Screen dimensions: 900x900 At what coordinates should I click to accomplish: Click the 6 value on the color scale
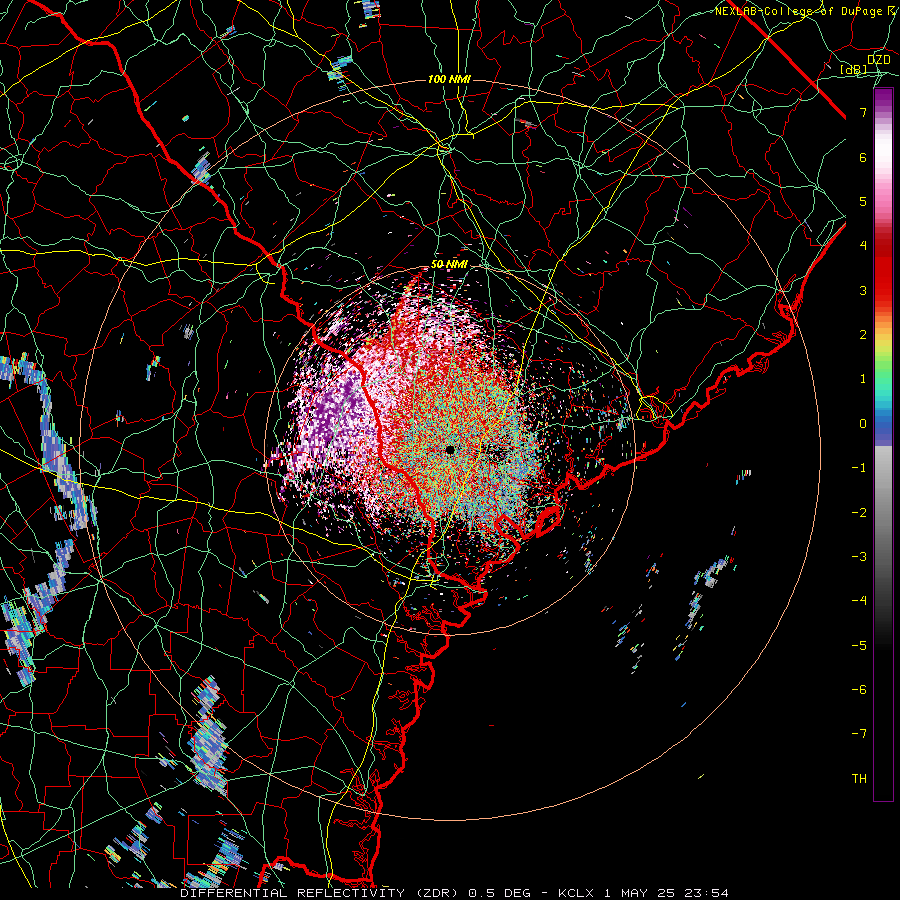tap(863, 157)
